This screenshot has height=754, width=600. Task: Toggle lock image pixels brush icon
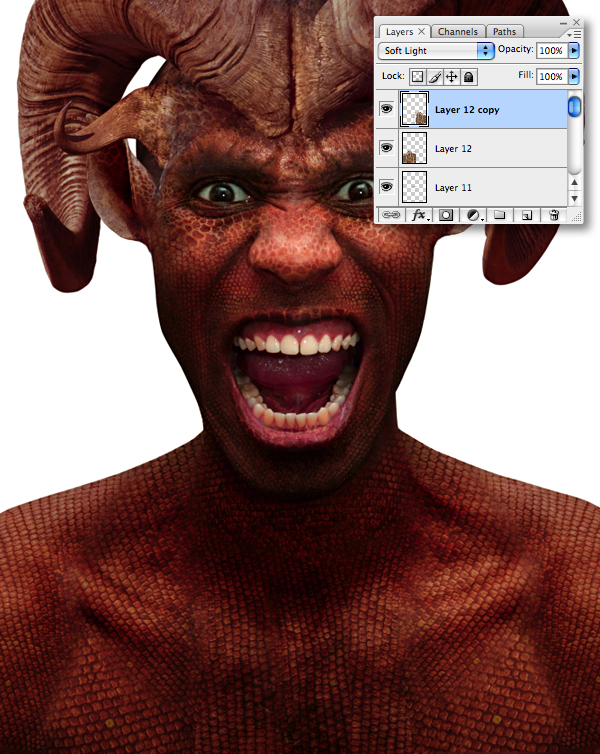coord(435,77)
